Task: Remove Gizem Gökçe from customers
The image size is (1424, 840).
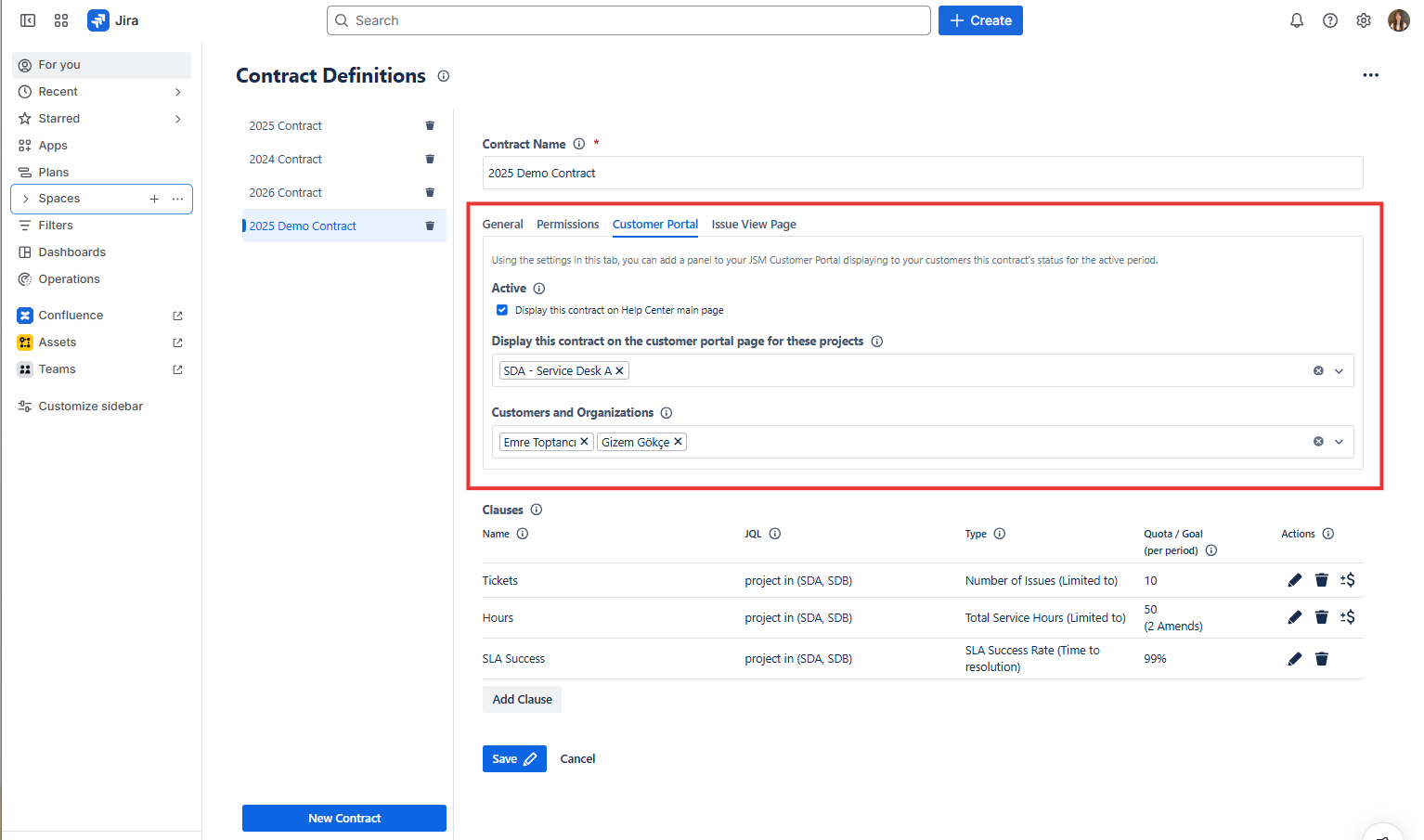Action: pyautogui.click(x=679, y=442)
